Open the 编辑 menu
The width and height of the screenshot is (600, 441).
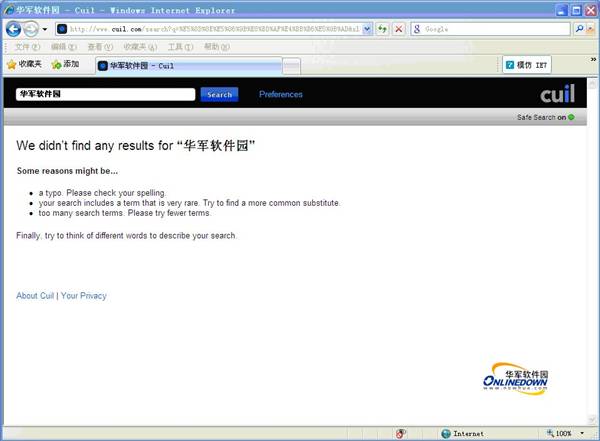pyautogui.click(x=64, y=47)
